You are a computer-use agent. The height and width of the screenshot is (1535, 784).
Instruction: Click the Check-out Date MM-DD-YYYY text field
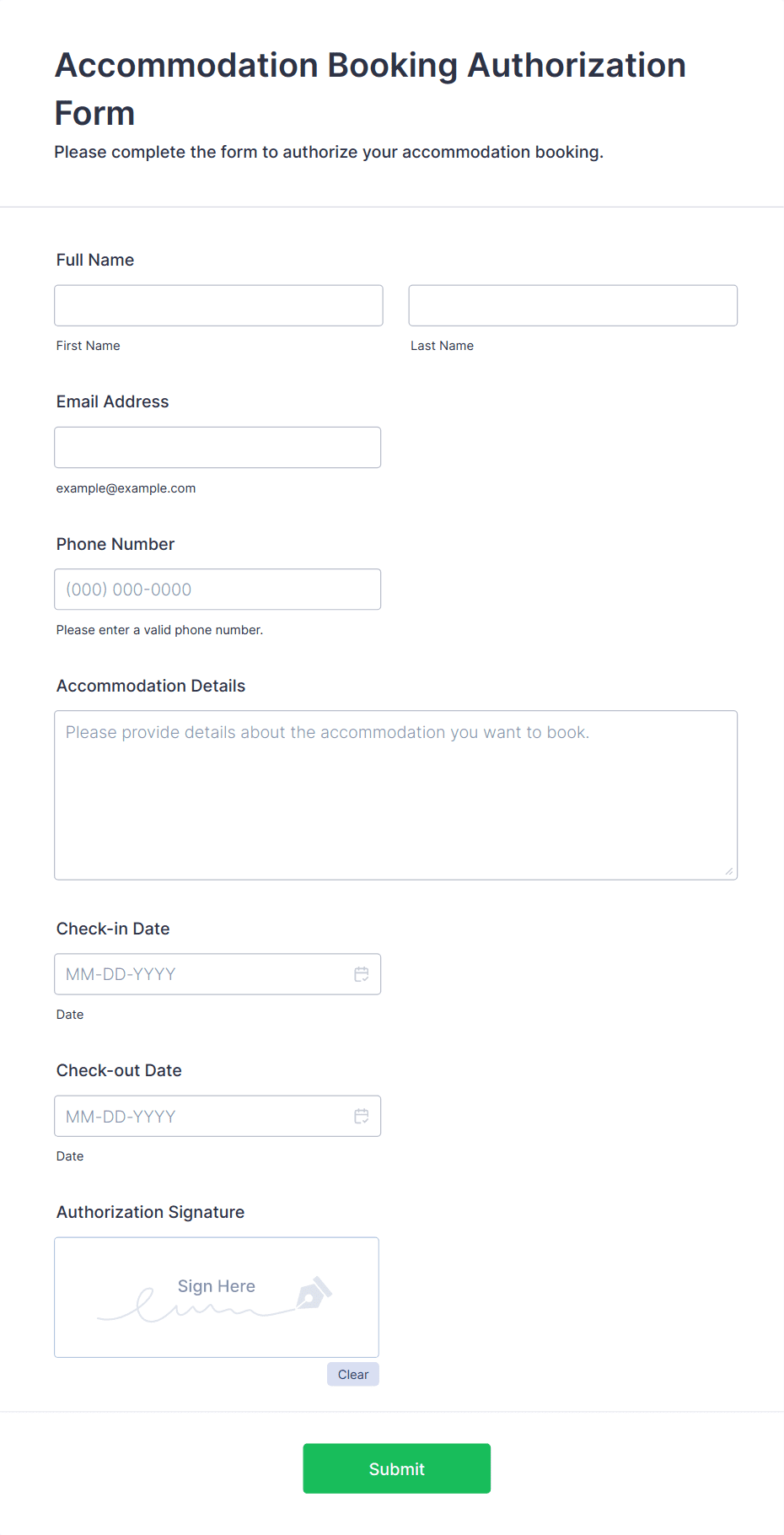(x=202, y=1116)
